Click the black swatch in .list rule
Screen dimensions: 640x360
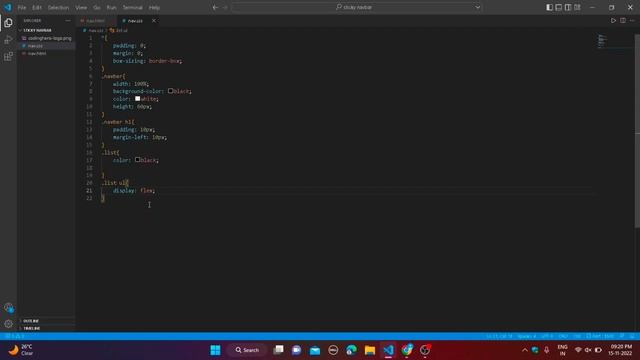point(138,160)
